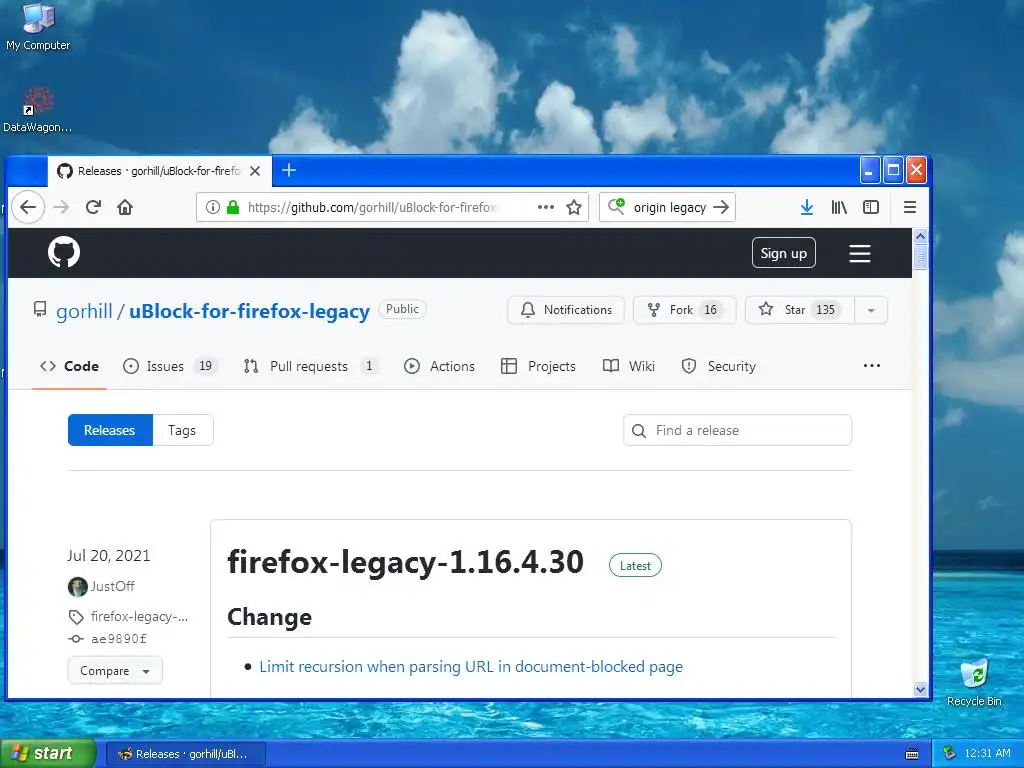Select the Releases button
Viewport: 1024px width, 768px height.
(x=110, y=430)
